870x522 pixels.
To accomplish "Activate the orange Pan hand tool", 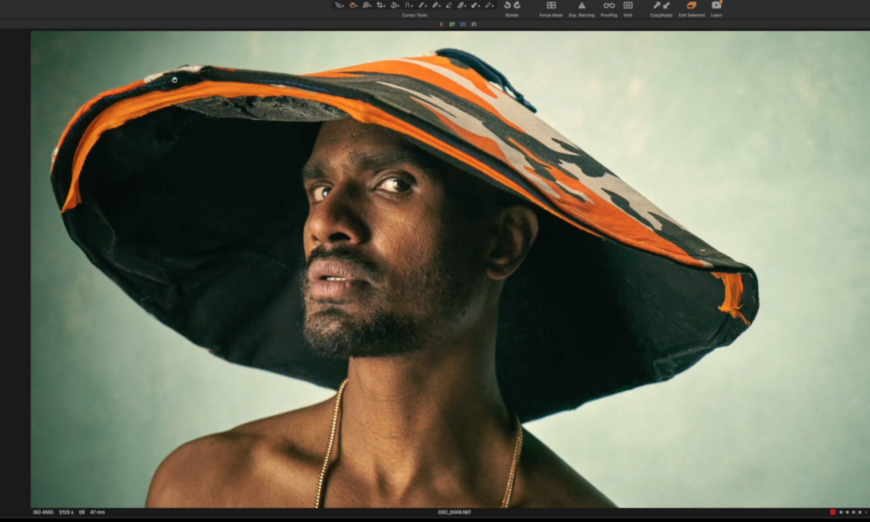I will tap(353, 5).
